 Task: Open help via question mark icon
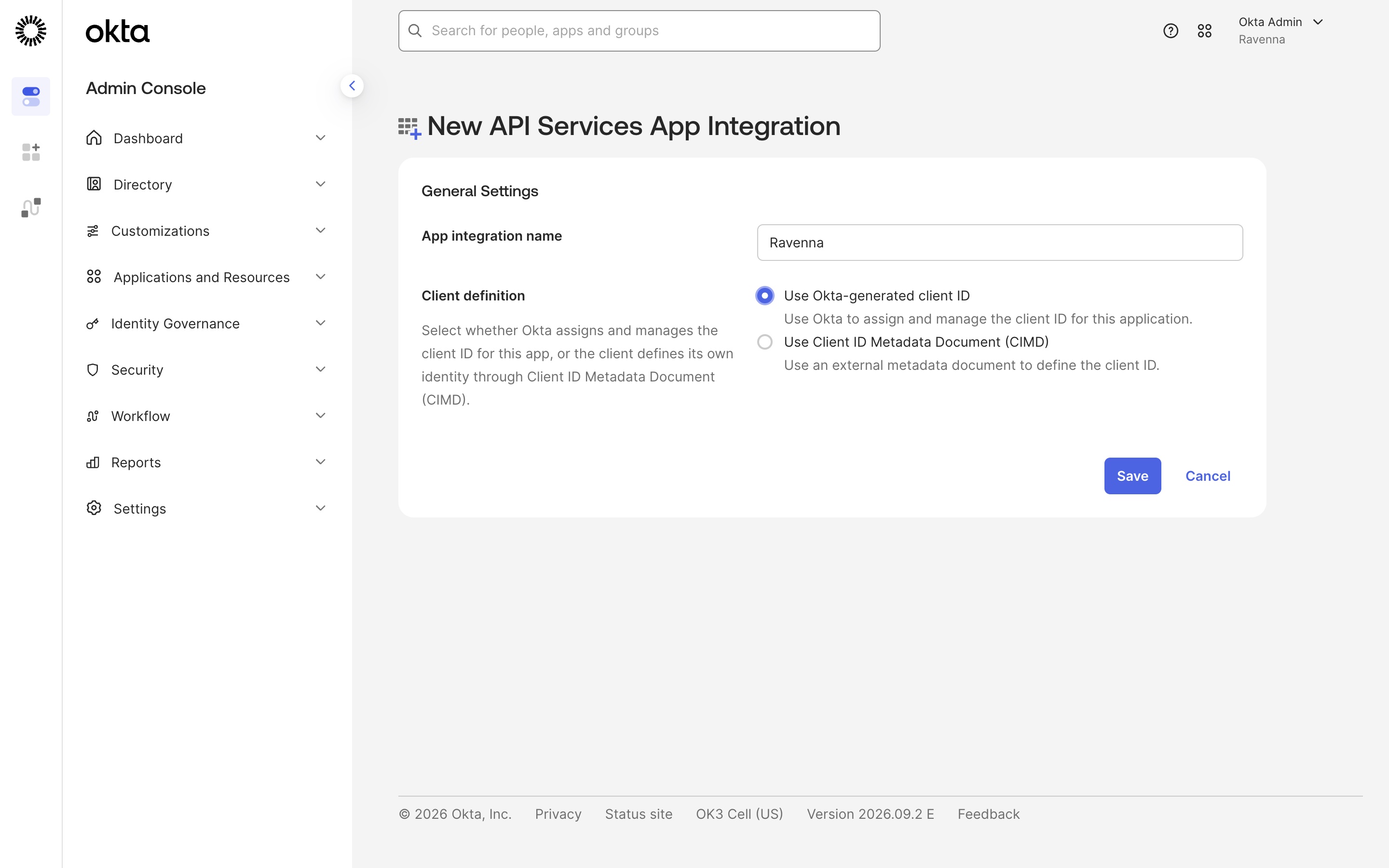1171,31
